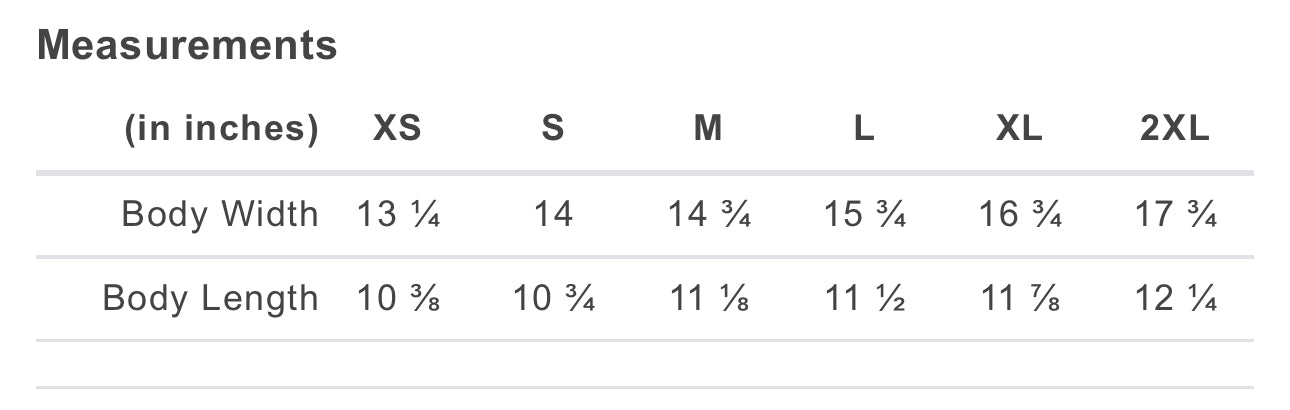
Task: Click the XS body width value 13 ¼
Action: point(398,214)
